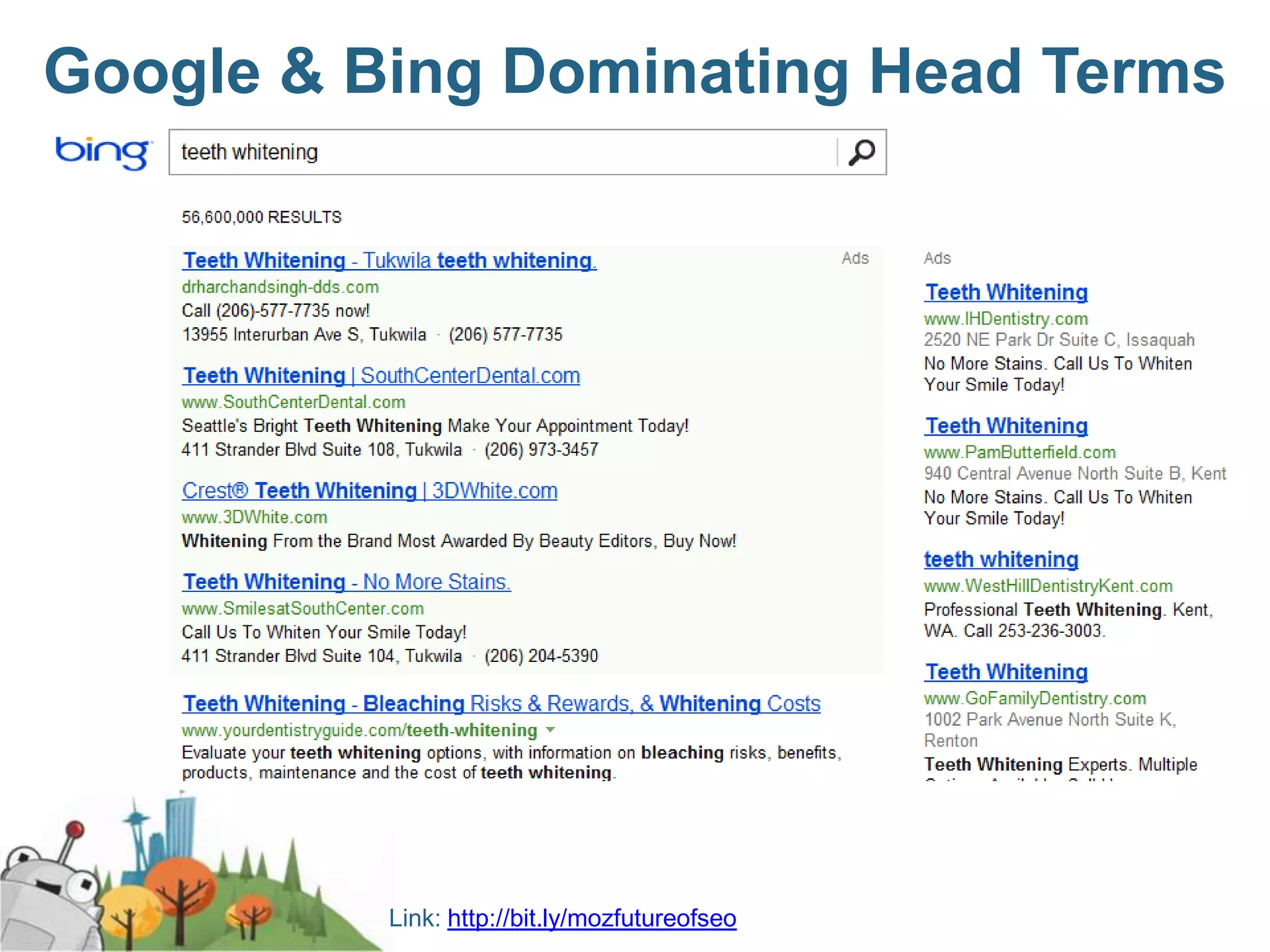
Task: Click the 'Ads' label above the sidebar
Action: 937,258
